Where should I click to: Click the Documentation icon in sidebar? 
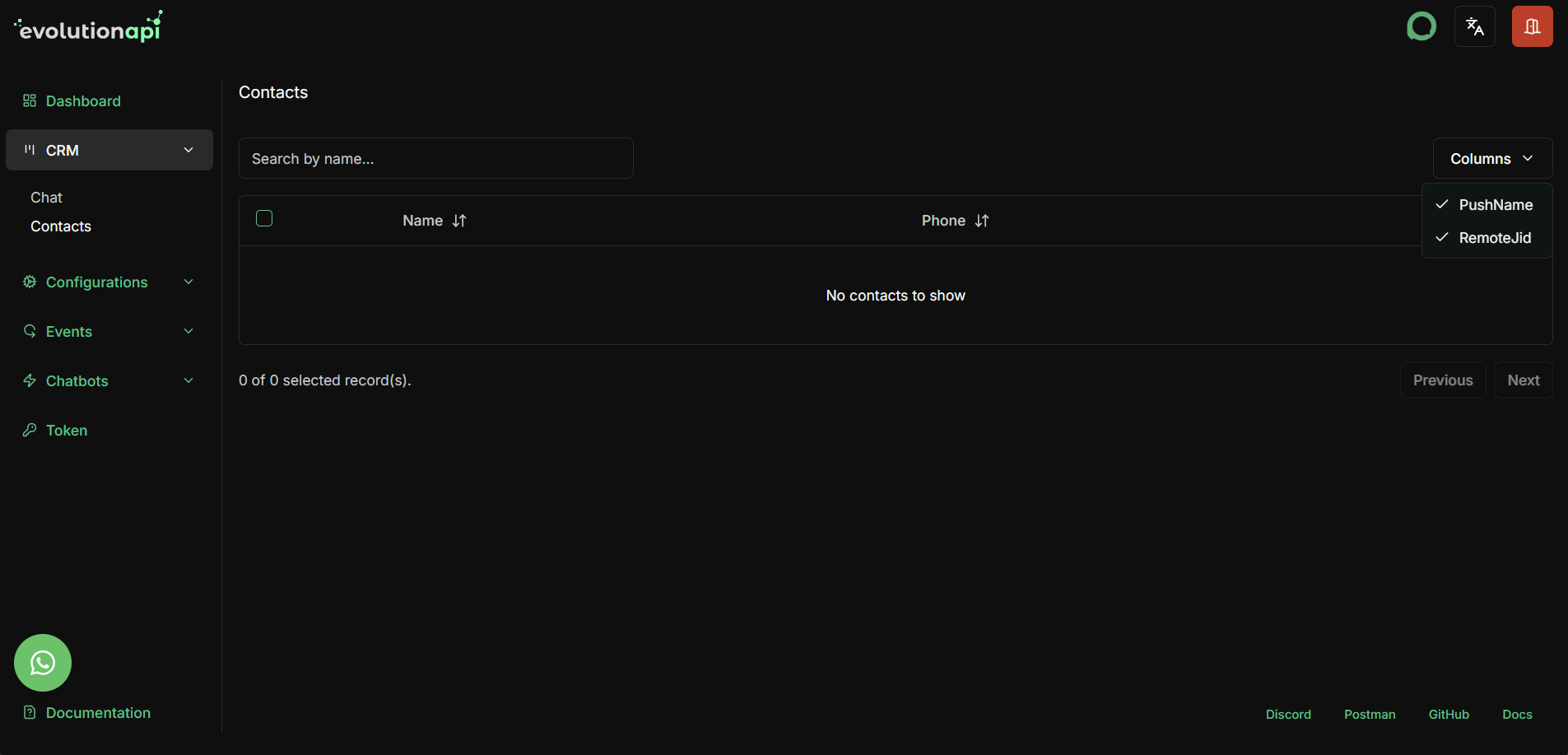point(30,711)
